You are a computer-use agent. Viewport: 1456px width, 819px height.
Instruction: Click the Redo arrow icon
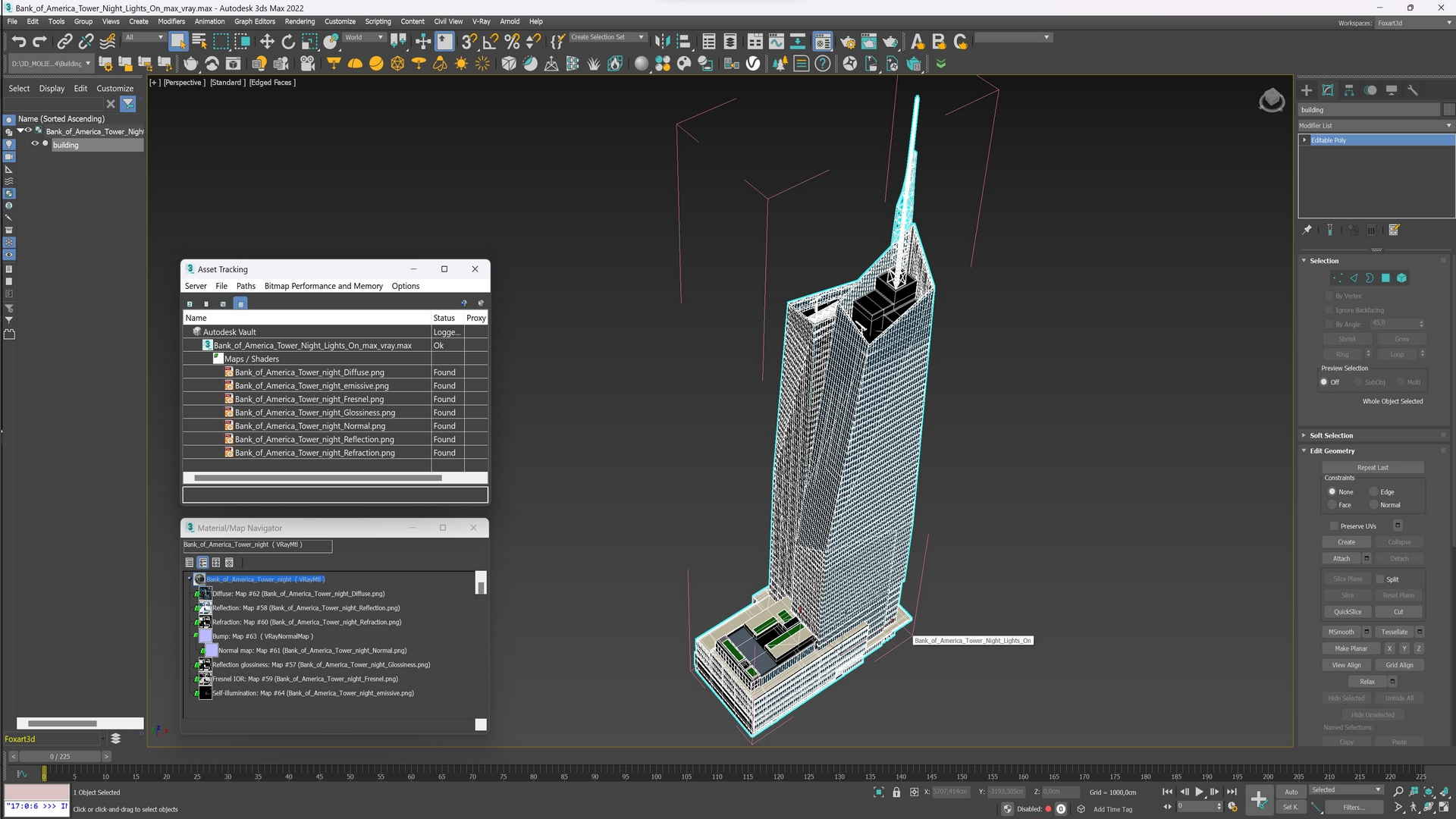[39, 41]
